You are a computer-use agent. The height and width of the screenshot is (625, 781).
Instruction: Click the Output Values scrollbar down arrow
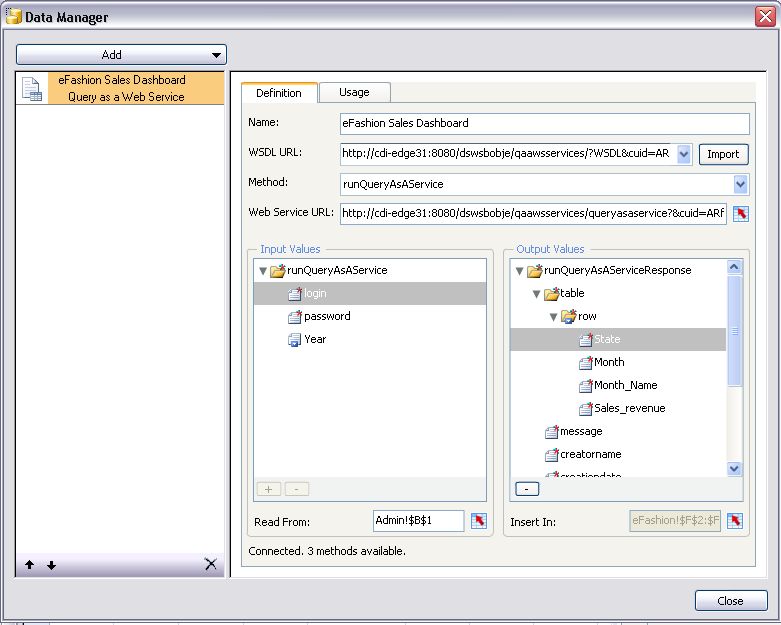[734, 468]
